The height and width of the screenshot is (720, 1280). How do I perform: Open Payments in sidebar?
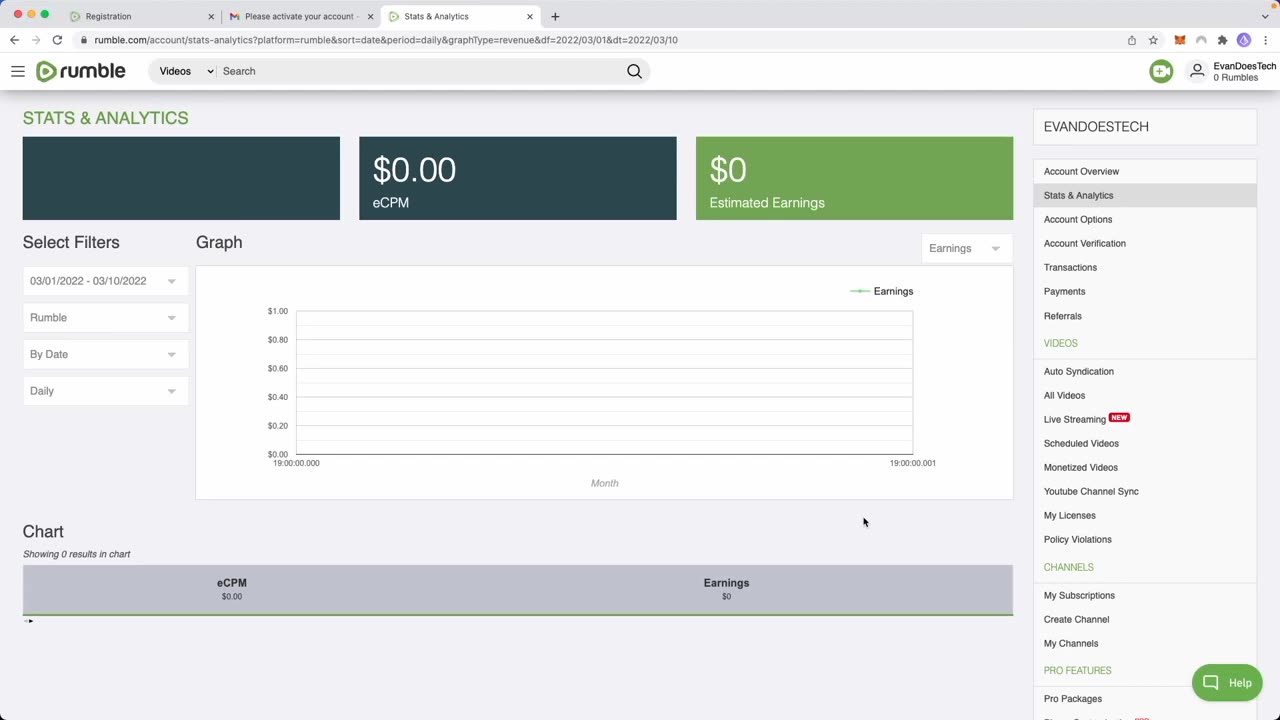click(1064, 292)
